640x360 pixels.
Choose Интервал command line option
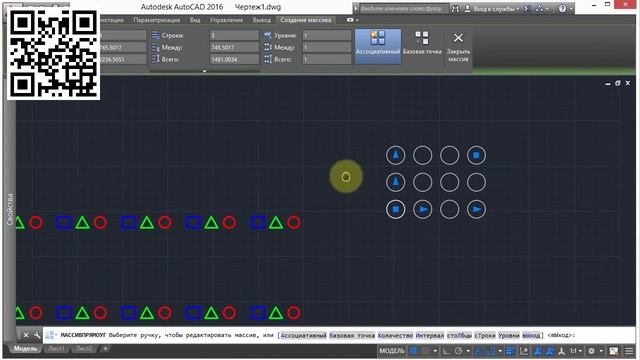(x=430, y=336)
